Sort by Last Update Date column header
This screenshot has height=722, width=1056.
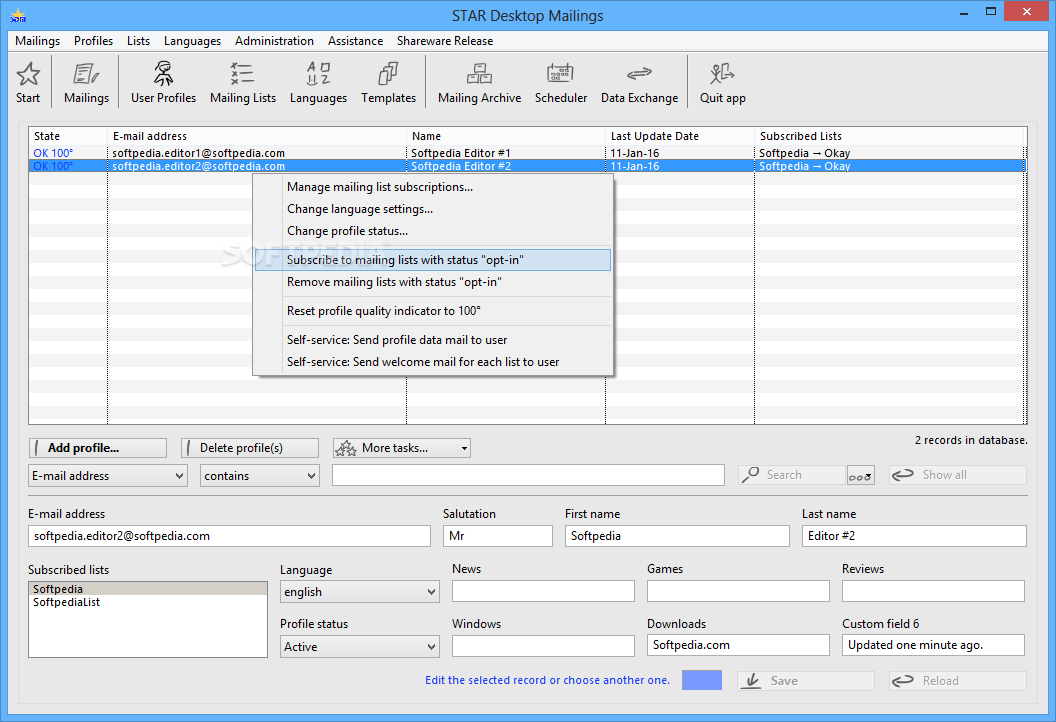pos(680,136)
